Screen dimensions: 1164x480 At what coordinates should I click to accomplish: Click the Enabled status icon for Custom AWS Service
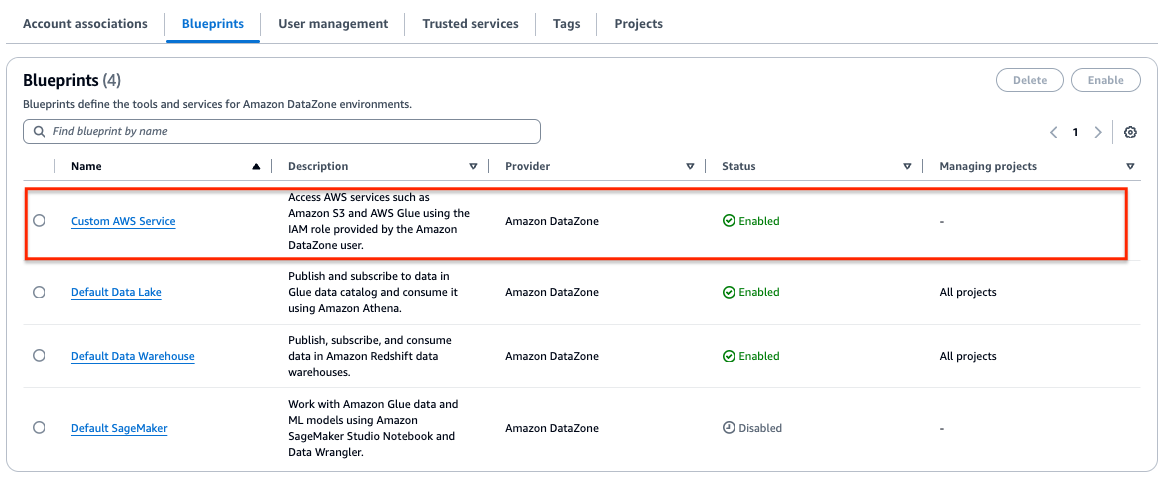(x=729, y=221)
